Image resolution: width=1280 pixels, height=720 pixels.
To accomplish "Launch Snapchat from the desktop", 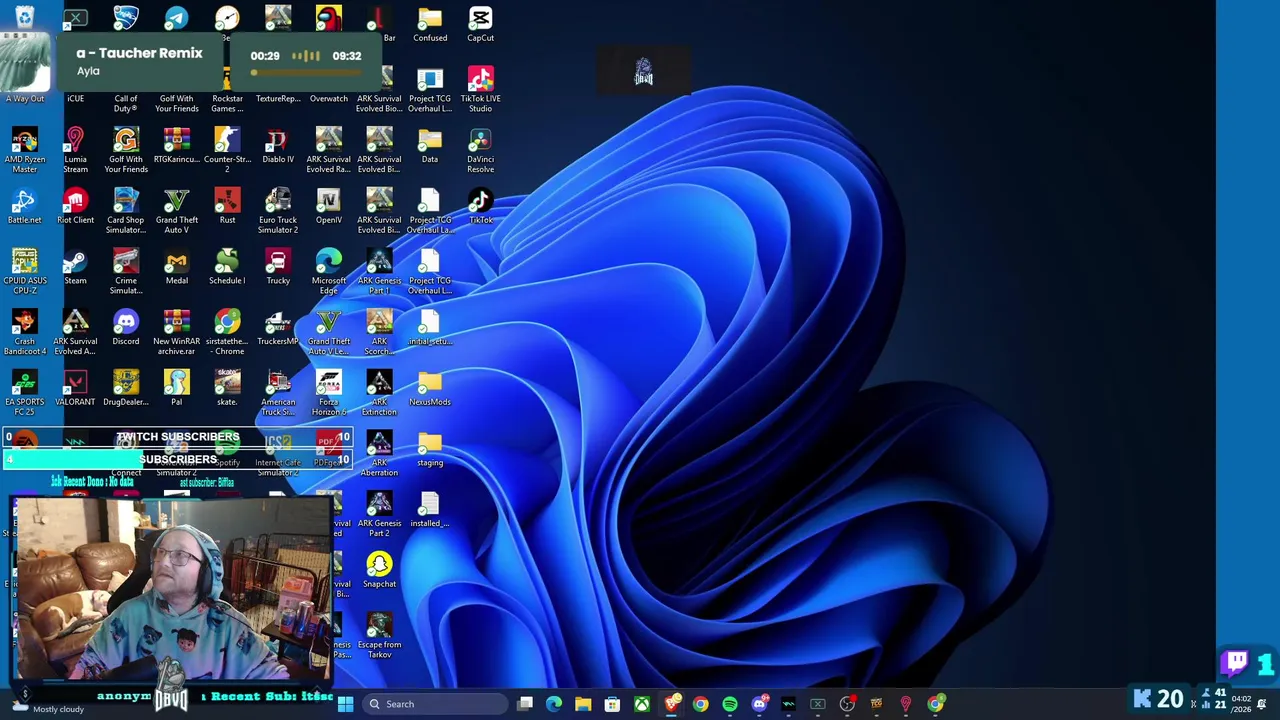I will 379,570.
